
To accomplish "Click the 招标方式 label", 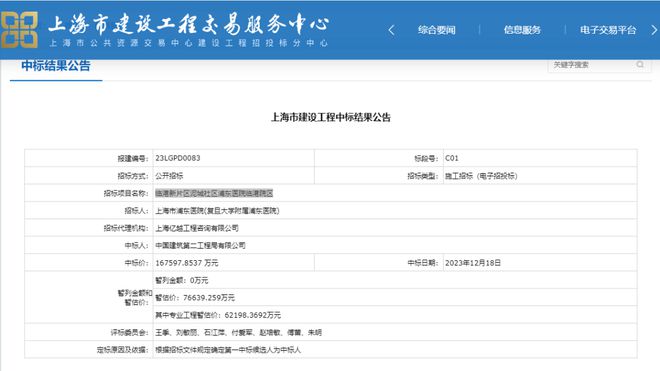I will (133, 176).
